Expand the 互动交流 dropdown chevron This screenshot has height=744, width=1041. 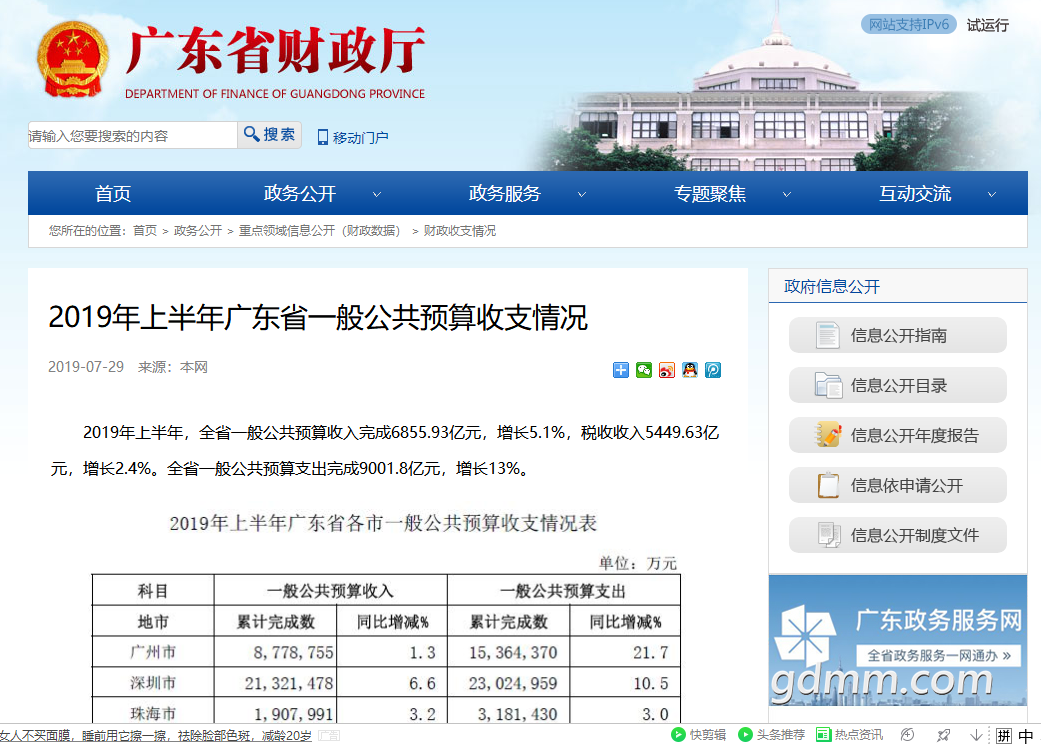[x=993, y=194]
